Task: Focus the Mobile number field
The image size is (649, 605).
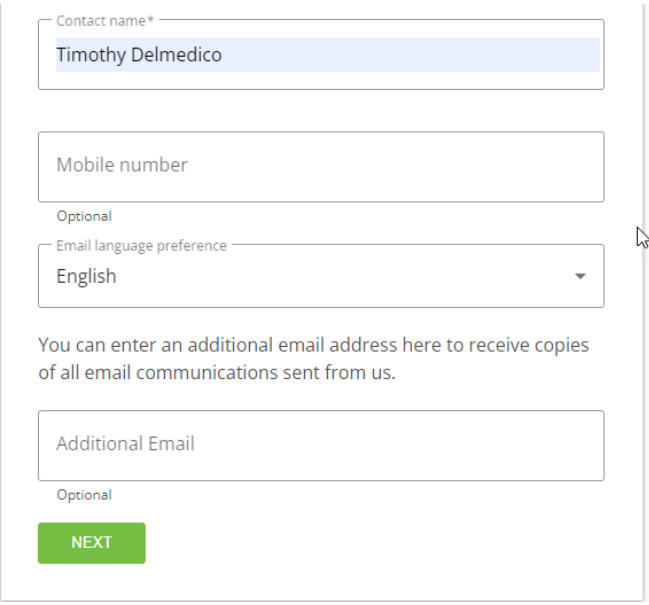Action: pos(320,166)
